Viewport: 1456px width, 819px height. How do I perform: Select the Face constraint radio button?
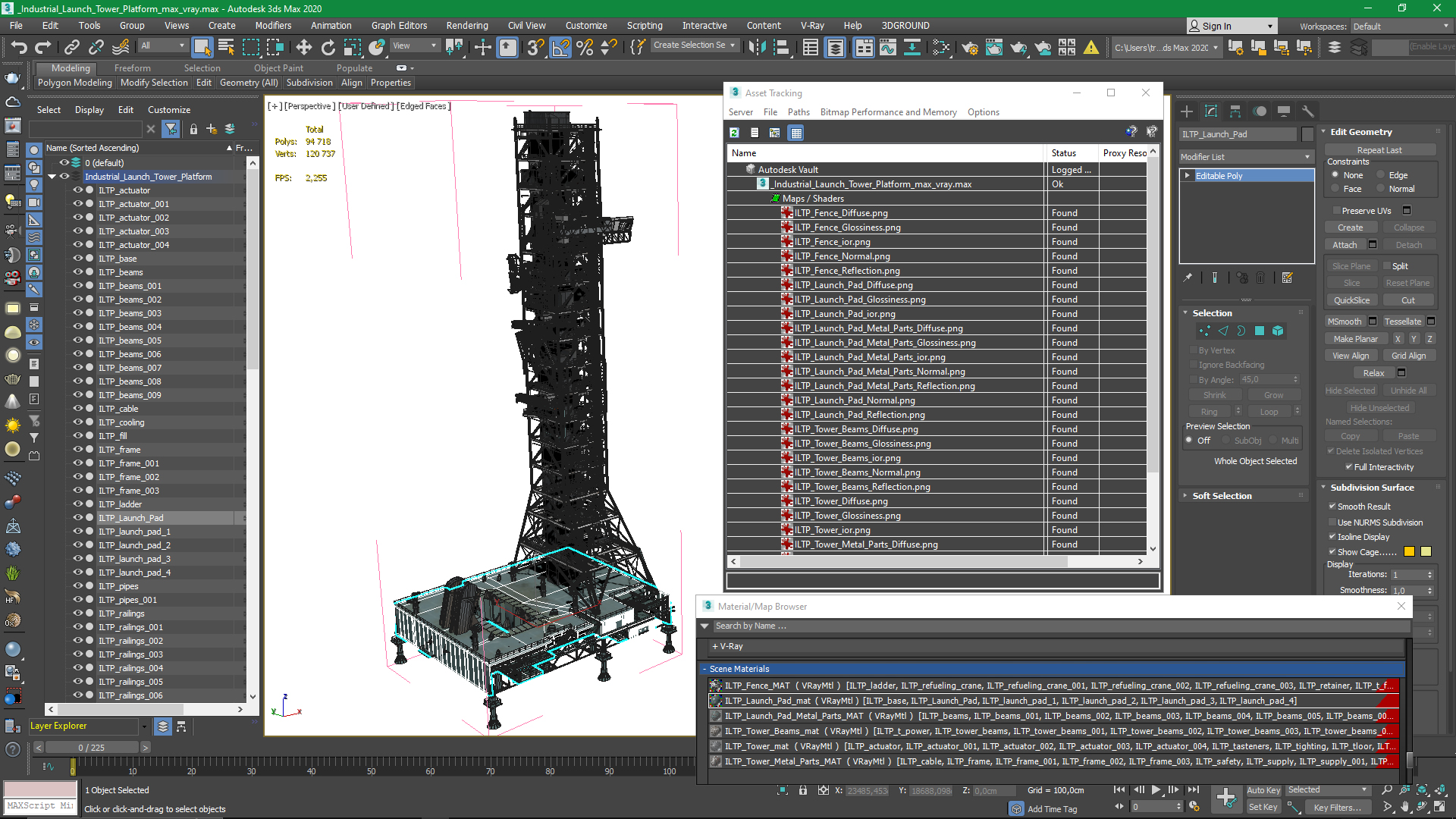click(x=1335, y=189)
